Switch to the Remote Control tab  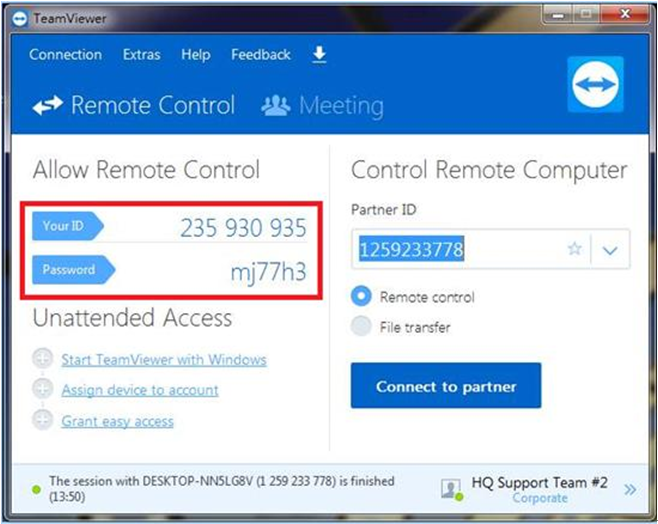[x=134, y=105]
